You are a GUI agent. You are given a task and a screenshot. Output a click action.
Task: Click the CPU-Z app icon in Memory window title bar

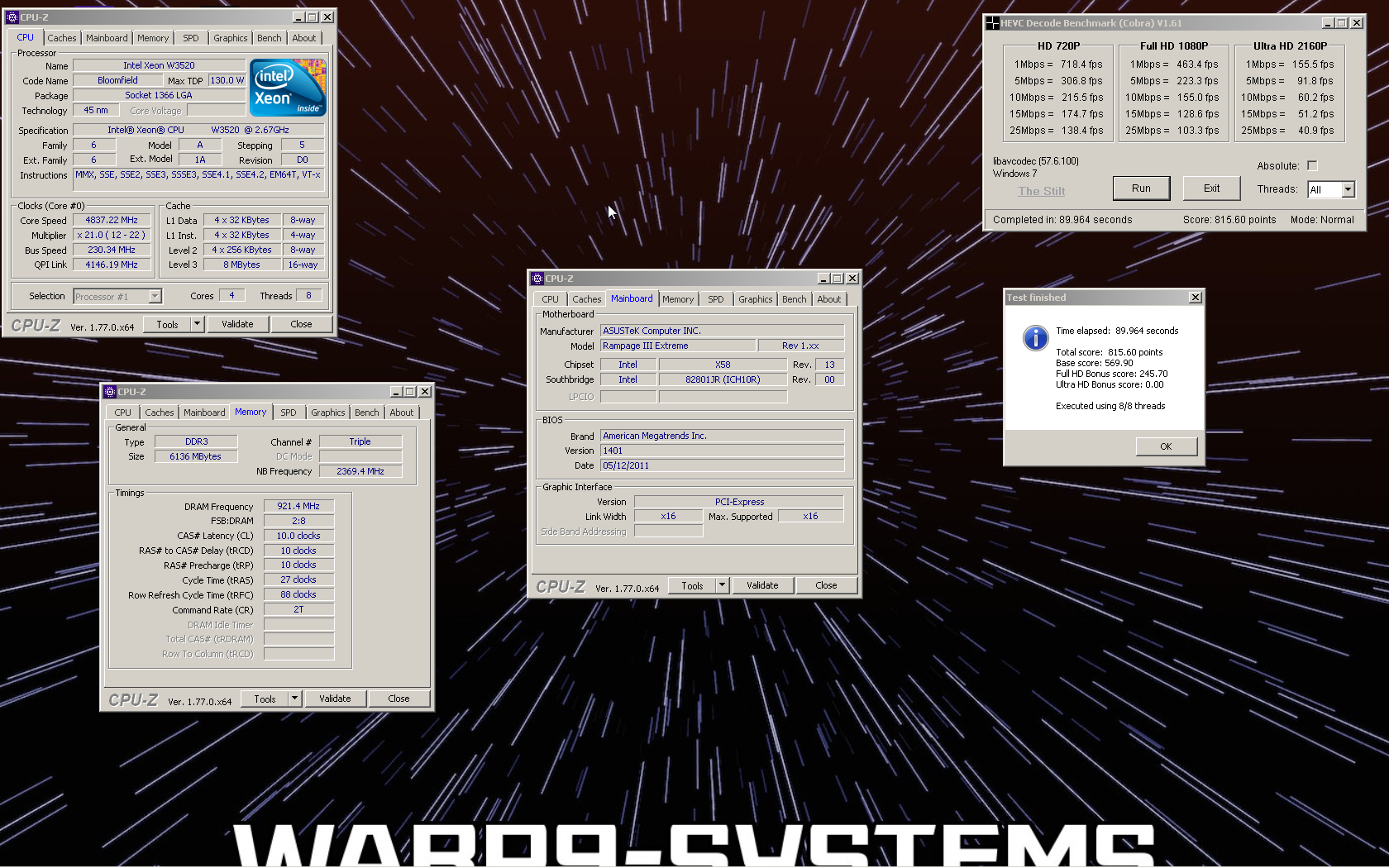(110, 392)
